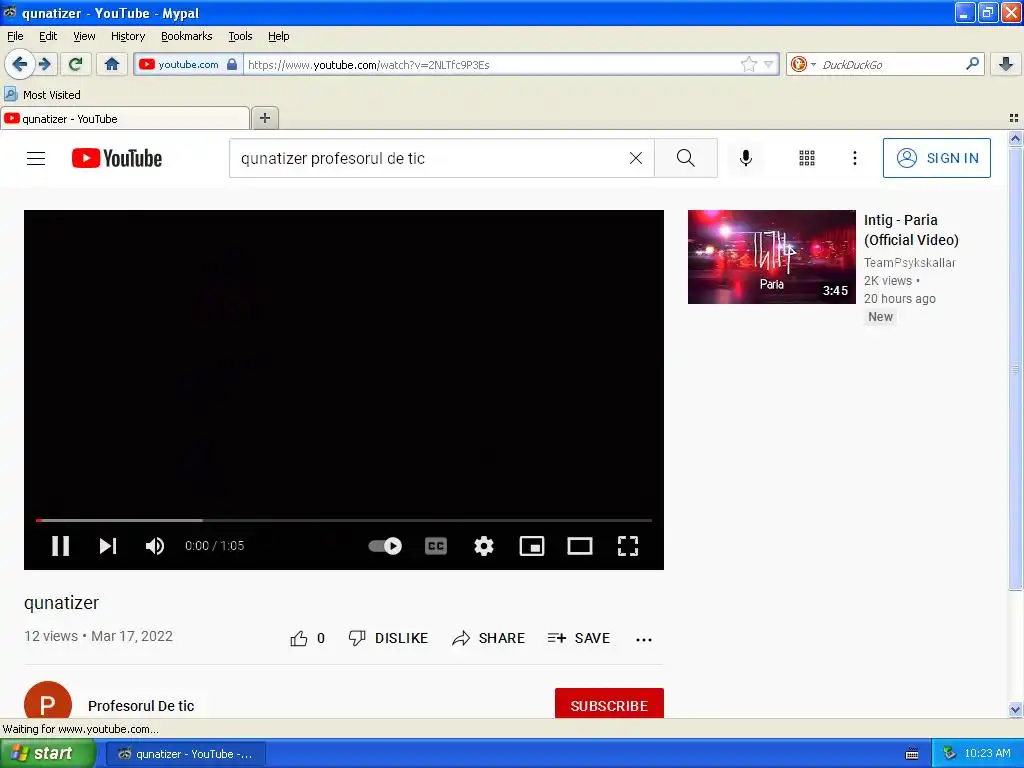Screen dimensions: 1024x768
Task: Clear the YouTube search query
Action: tap(635, 158)
